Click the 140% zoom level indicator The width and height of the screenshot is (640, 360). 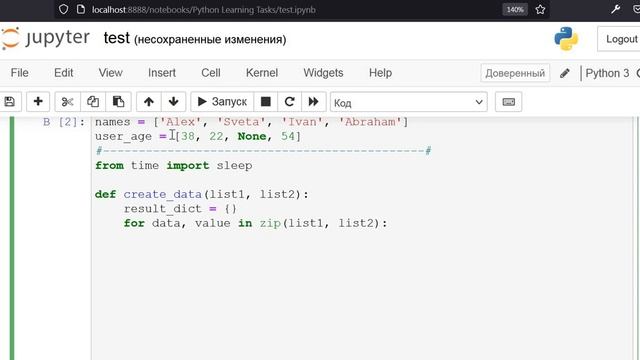tap(515, 9)
